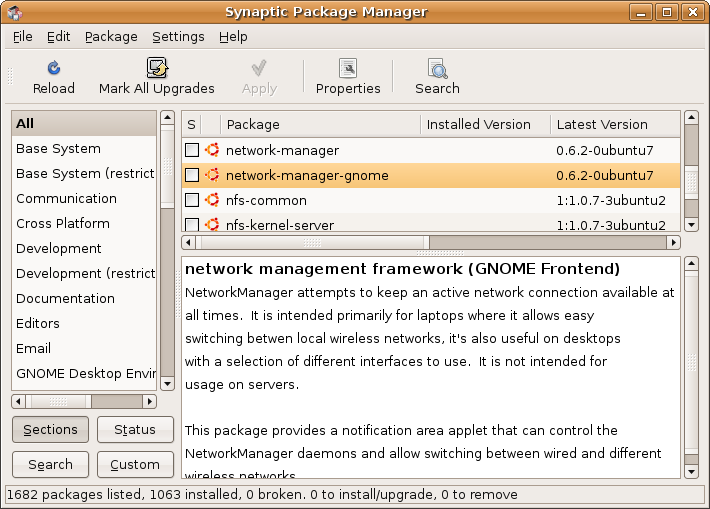Open the Package menu
The image size is (710, 509).
point(111,37)
